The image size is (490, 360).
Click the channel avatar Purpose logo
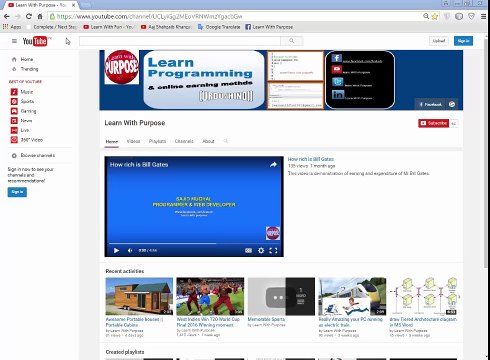pyautogui.click(x=122, y=67)
